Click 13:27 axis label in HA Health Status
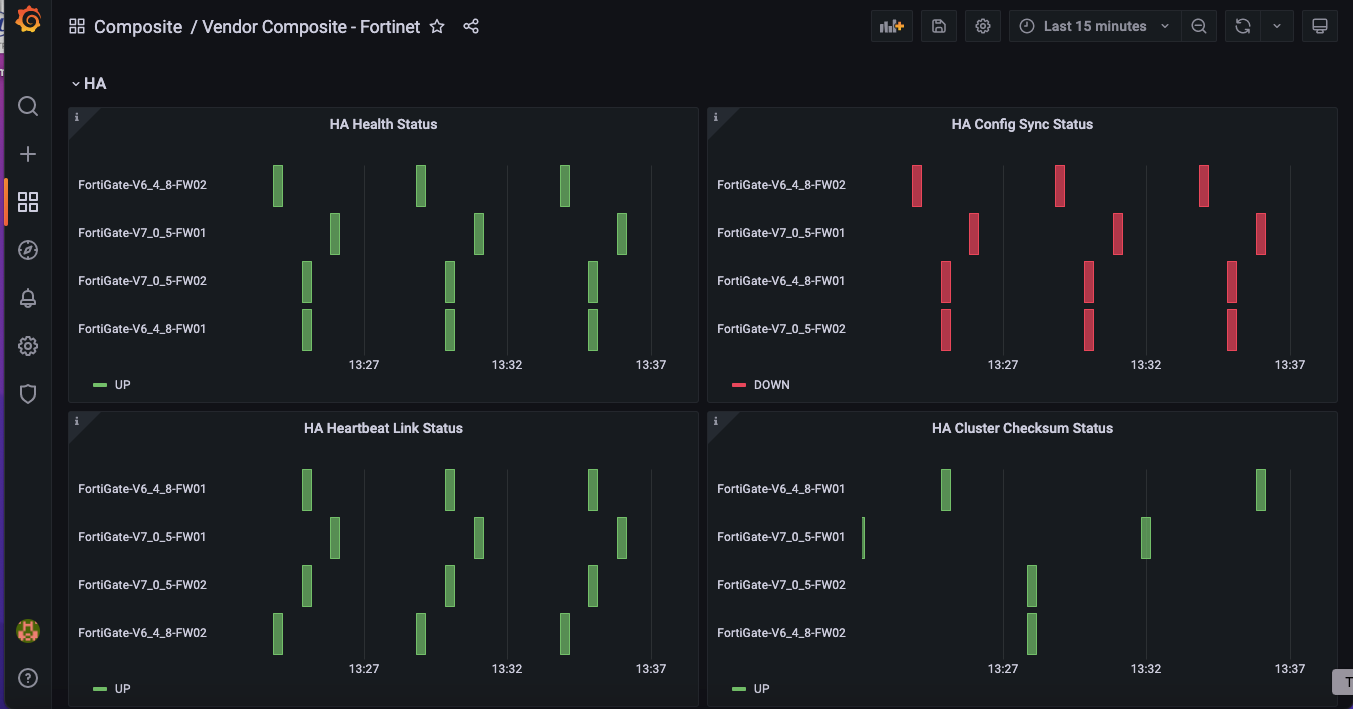Image resolution: width=1353 pixels, height=709 pixels. point(364,365)
